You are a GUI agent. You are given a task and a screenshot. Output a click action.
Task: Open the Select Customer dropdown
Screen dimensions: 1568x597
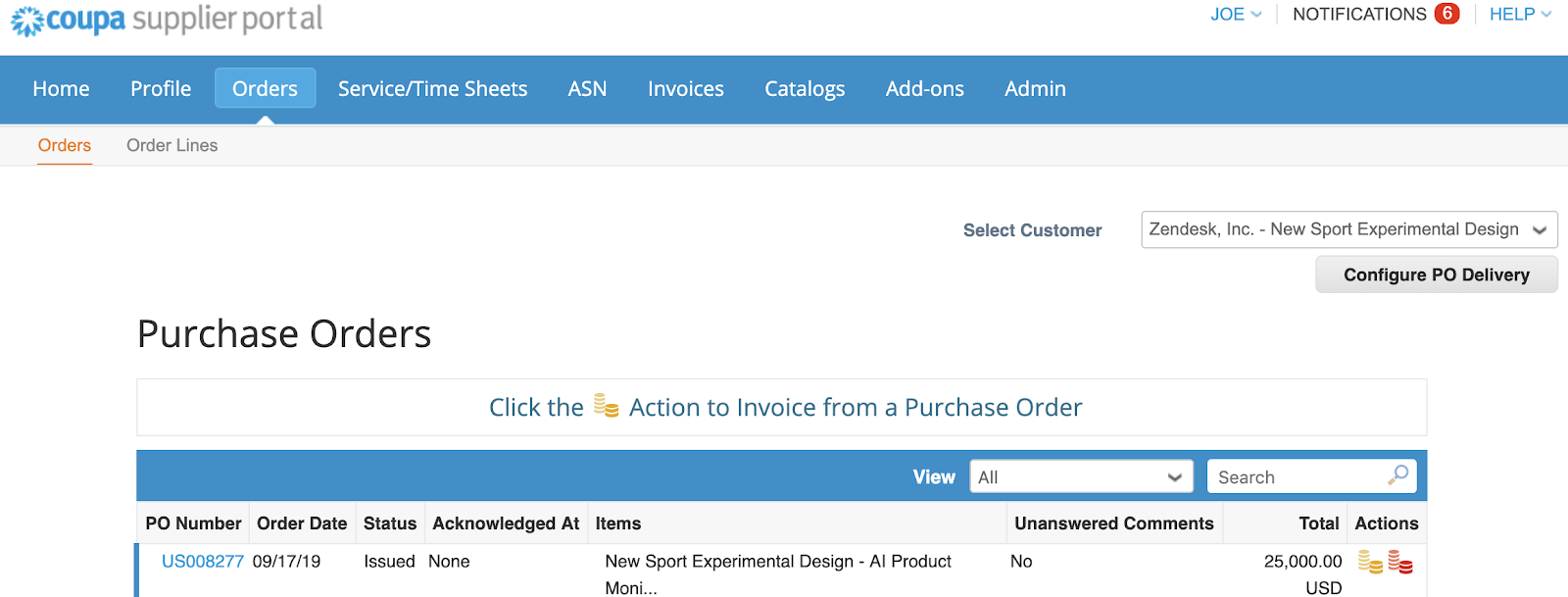pos(1348,230)
